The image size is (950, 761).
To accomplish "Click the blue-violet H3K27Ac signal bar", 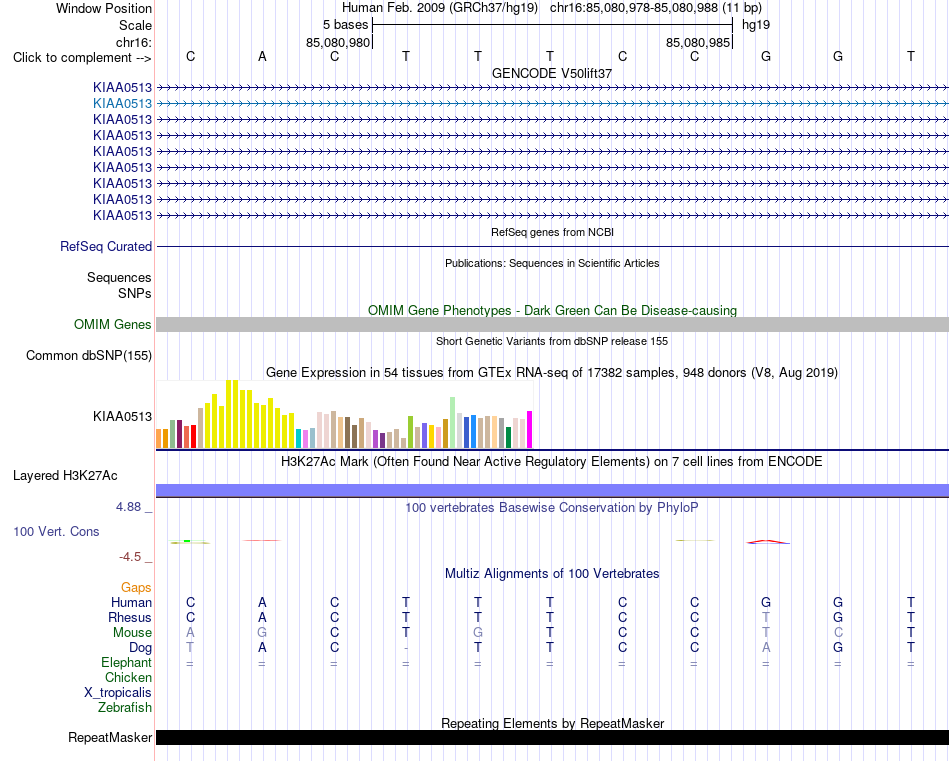I will click(552, 491).
